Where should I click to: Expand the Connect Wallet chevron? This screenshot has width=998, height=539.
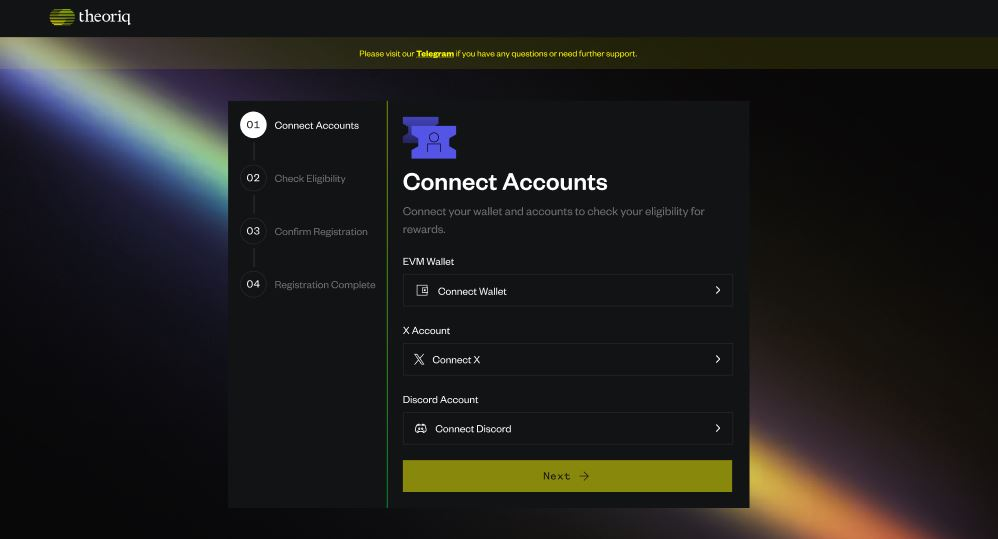click(x=717, y=290)
